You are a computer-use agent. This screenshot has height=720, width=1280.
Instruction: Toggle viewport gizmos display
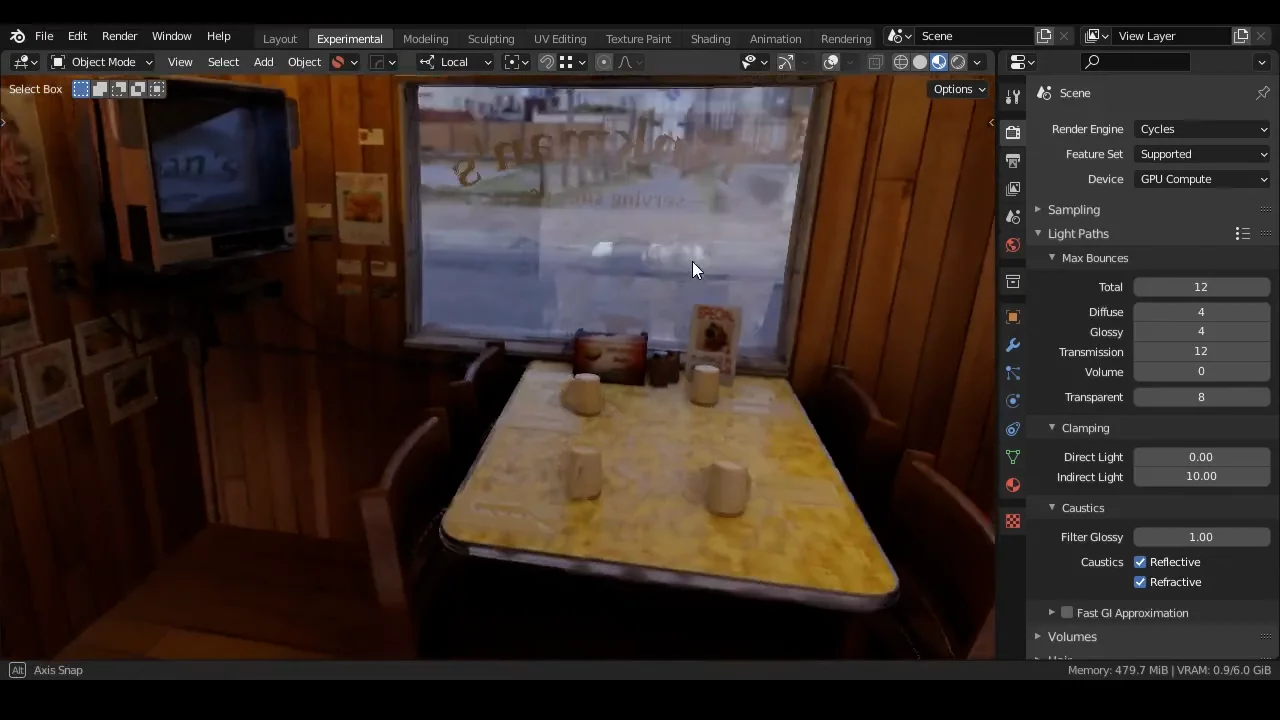pos(786,62)
